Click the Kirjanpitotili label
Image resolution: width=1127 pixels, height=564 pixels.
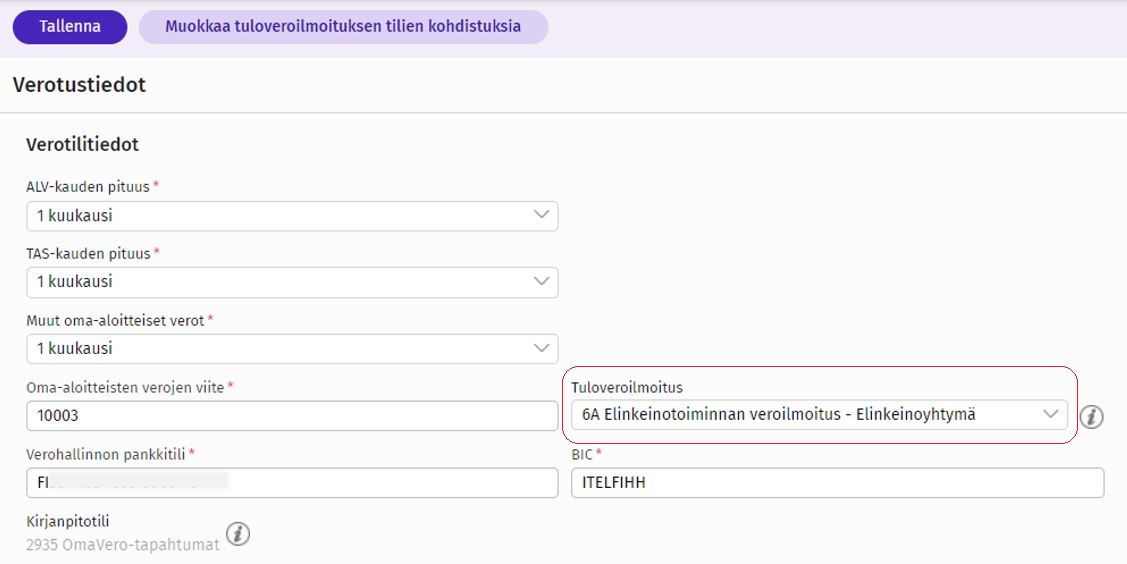[67, 522]
